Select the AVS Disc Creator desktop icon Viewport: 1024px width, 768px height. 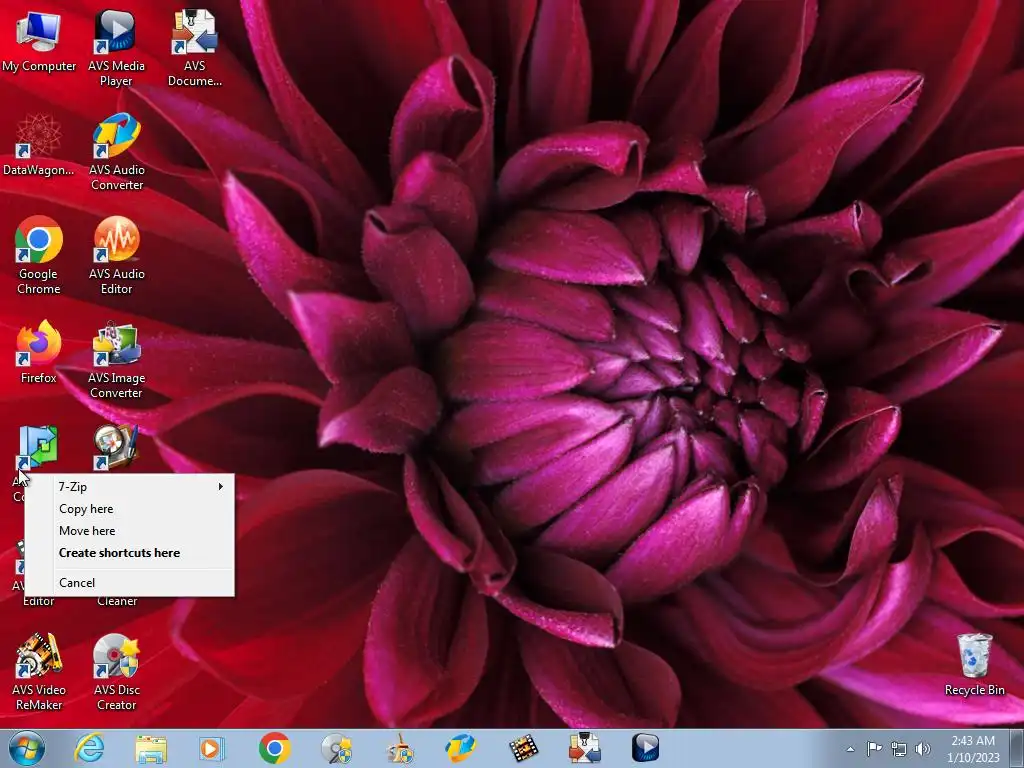(116, 672)
